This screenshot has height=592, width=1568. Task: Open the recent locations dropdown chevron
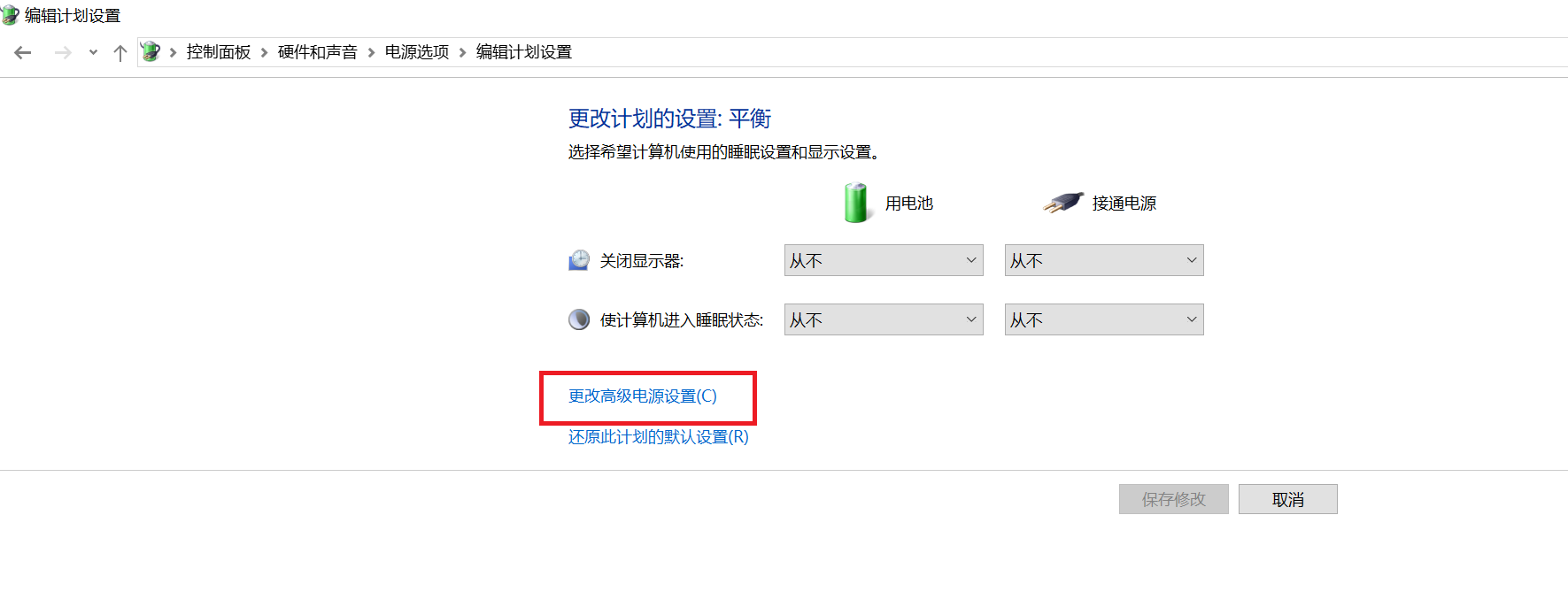(93, 53)
